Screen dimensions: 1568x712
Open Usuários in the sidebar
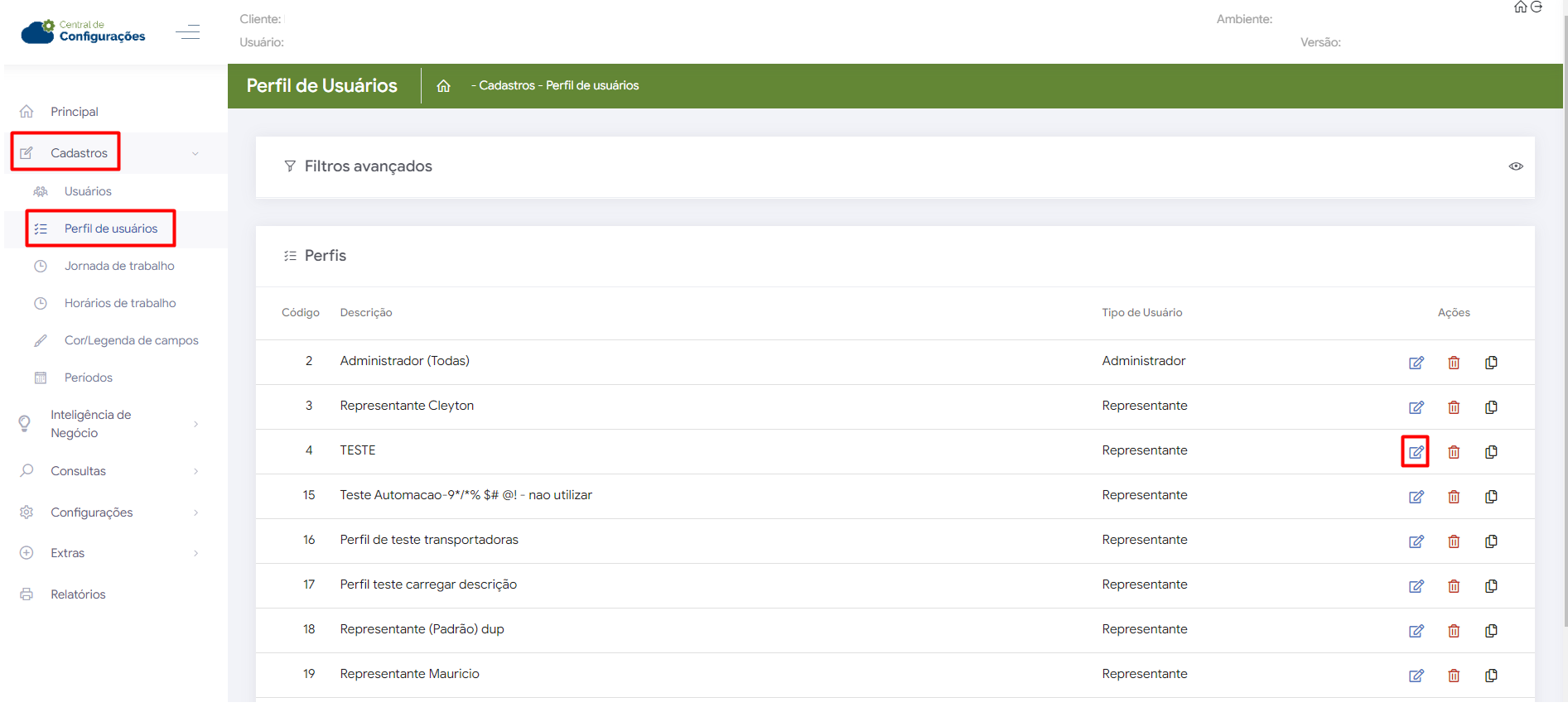(x=88, y=191)
